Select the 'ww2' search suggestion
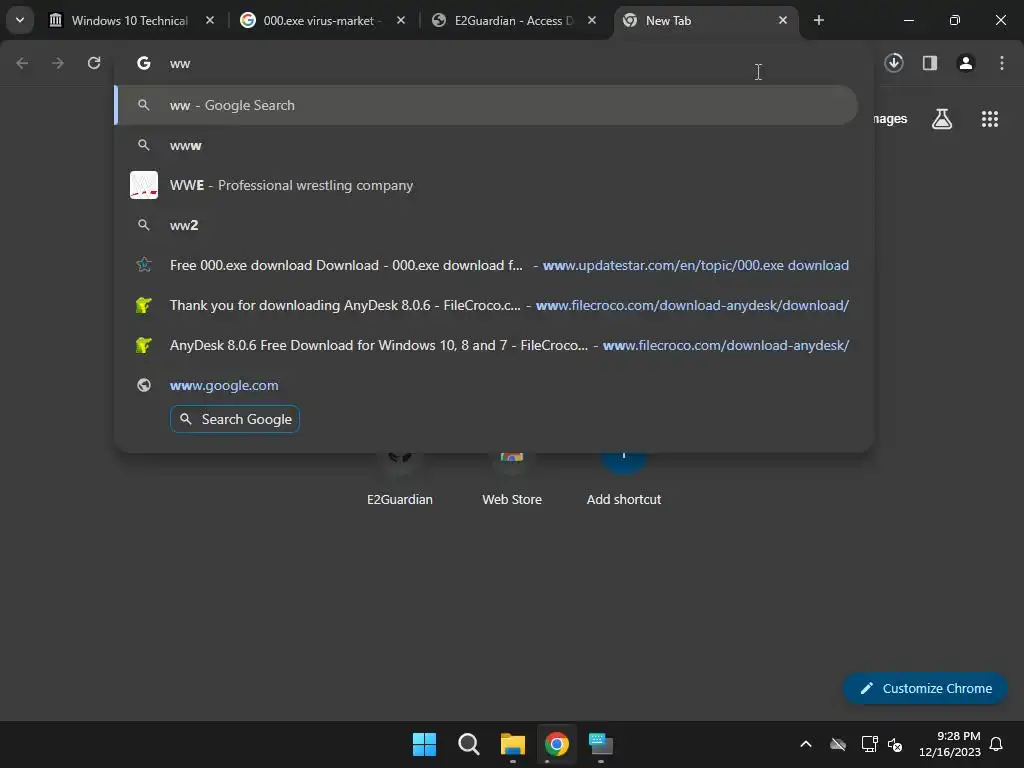 coord(486,225)
